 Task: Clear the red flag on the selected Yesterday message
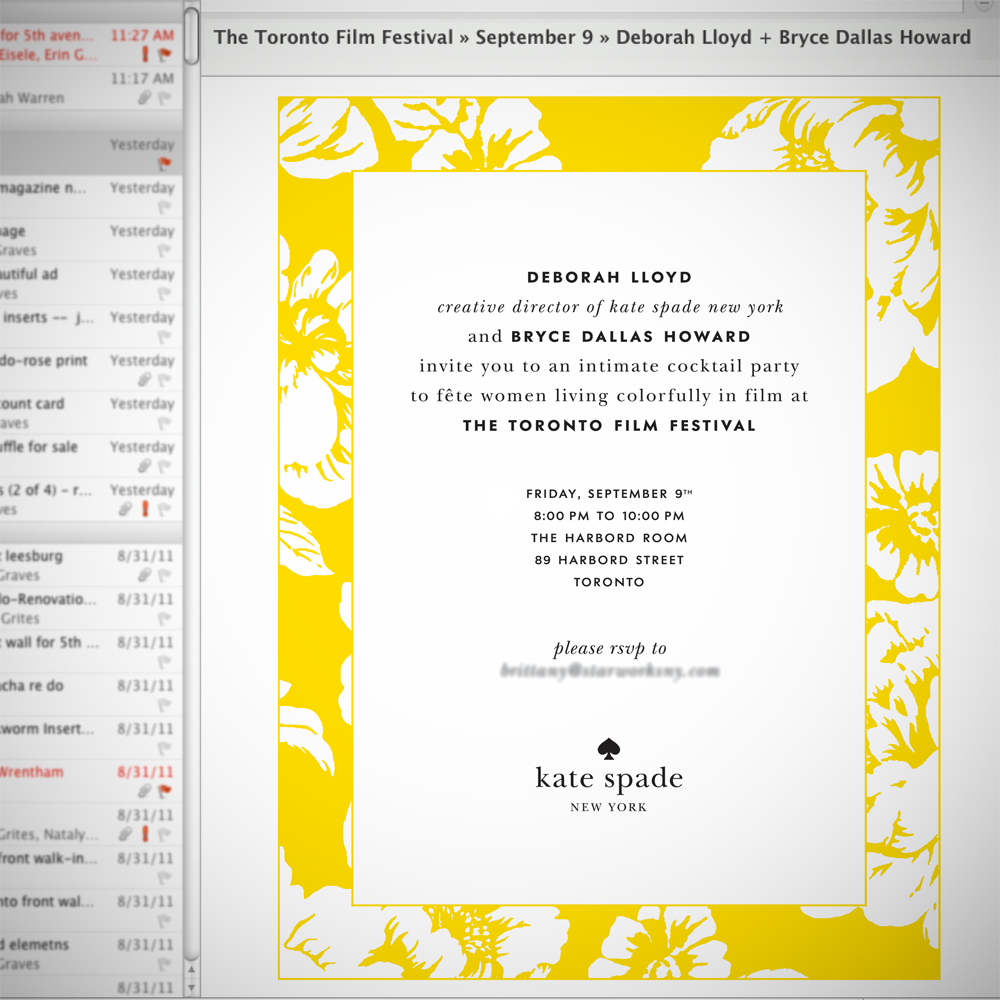pyautogui.click(x=165, y=164)
